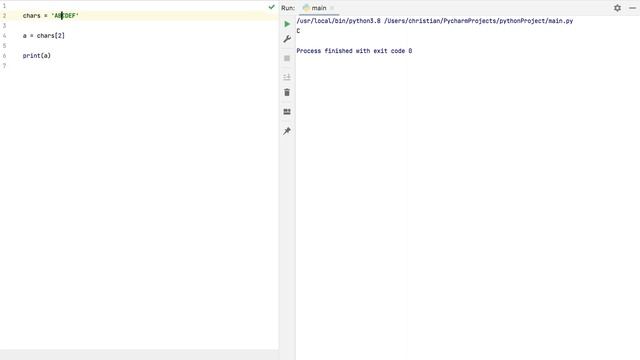Screen dimensions: 640x360
Task: Click code line chars = 'ABCDEF'
Action: (51, 16)
